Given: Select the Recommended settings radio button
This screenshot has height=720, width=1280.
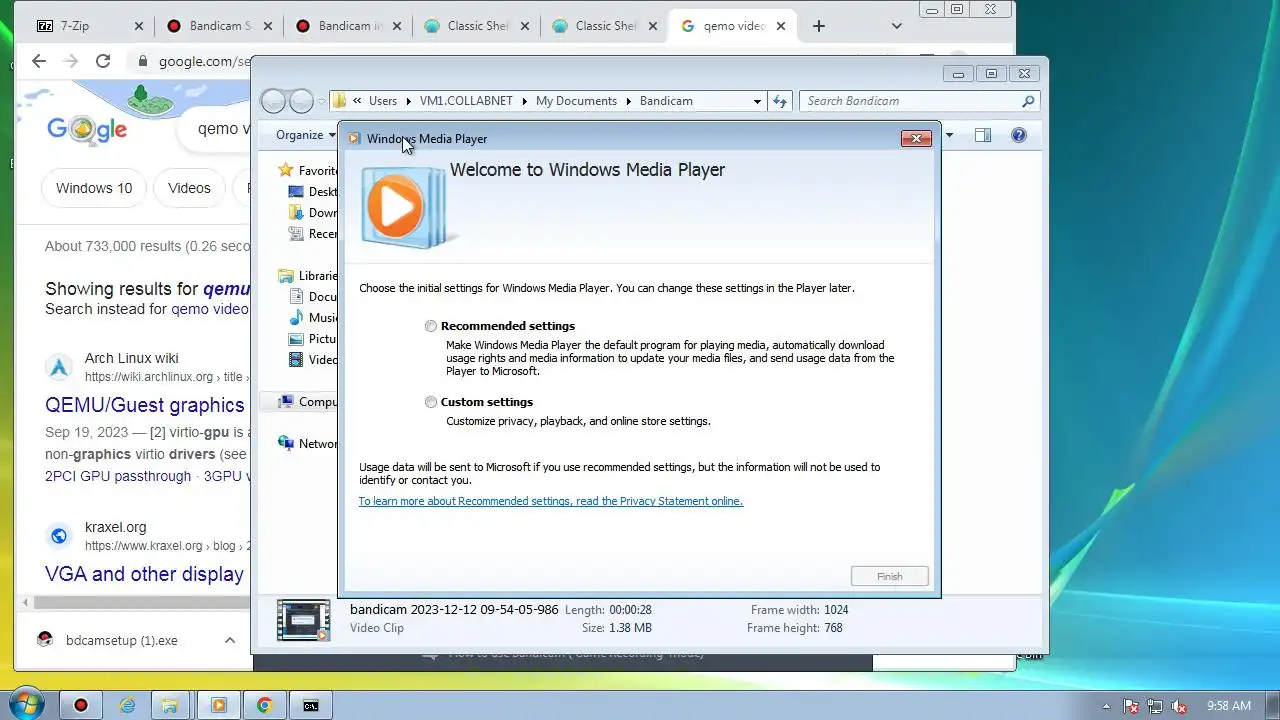Looking at the screenshot, I should (x=431, y=326).
